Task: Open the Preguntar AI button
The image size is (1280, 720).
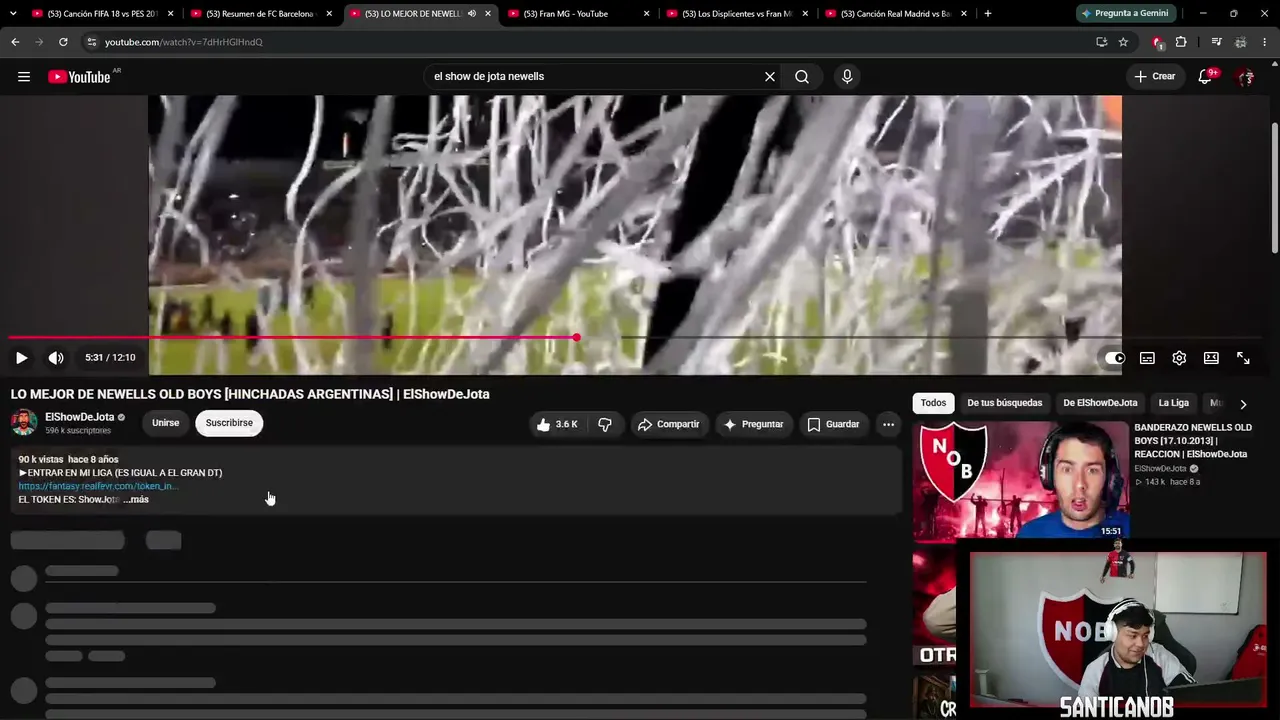Action: pyautogui.click(x=753, y=424)
